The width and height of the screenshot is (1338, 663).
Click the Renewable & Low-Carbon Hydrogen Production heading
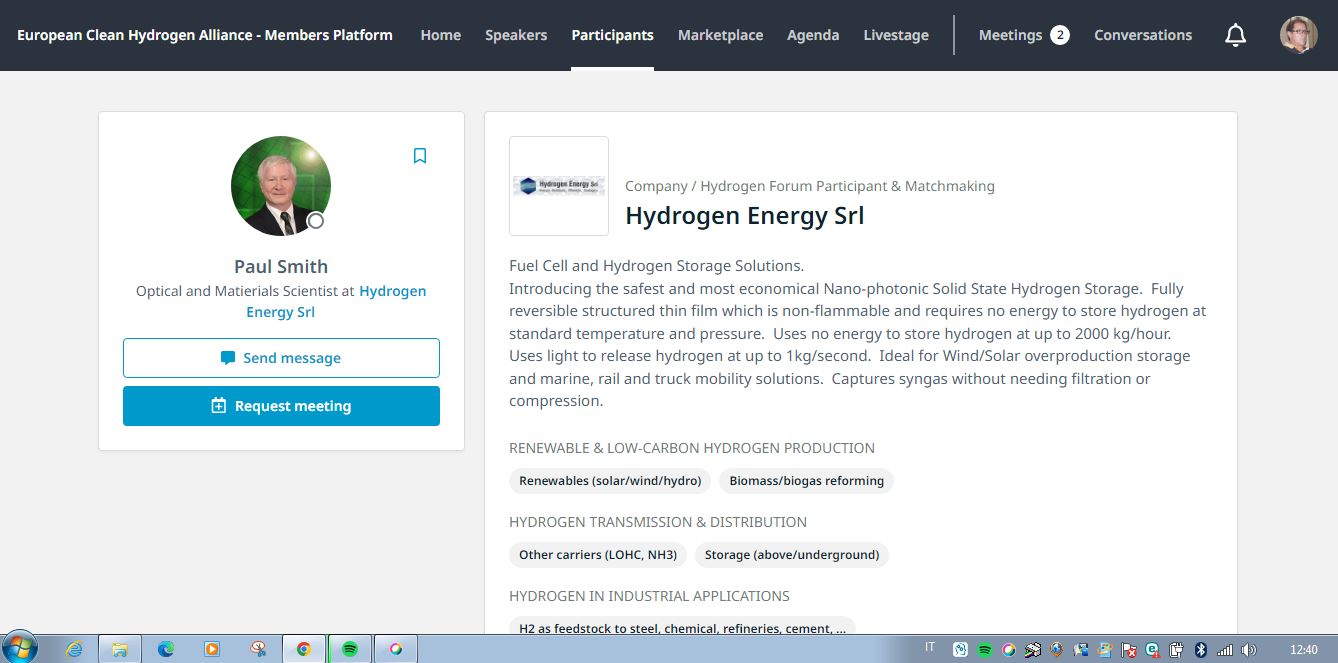(692, 448)
